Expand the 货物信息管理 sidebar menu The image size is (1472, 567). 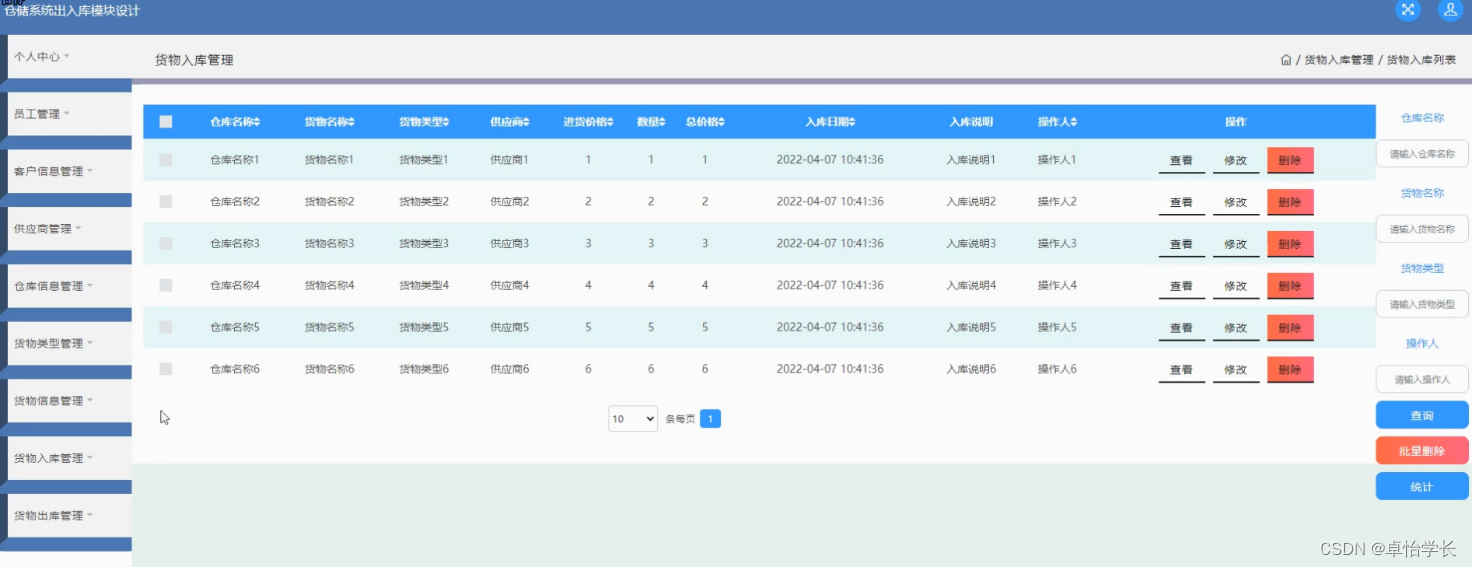(69, 401)
